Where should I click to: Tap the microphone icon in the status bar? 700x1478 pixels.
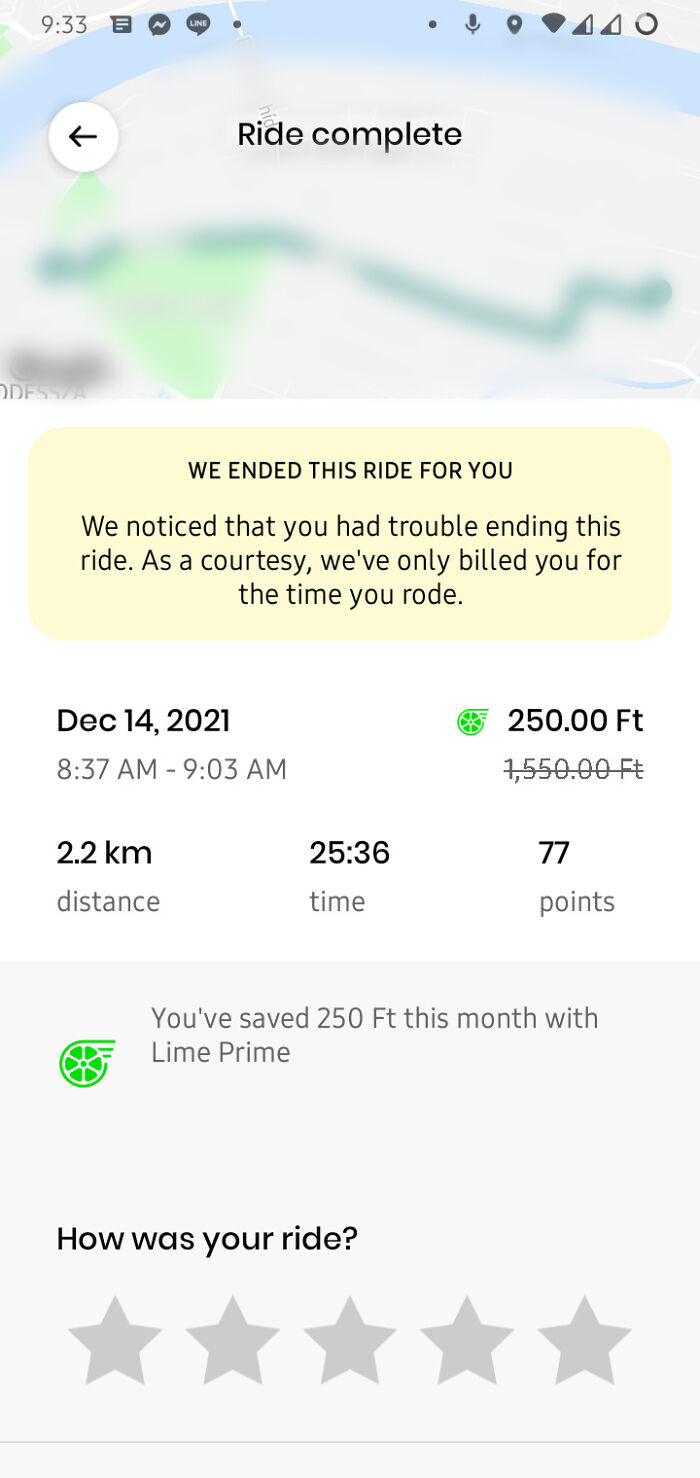click(x=471, y=23)
